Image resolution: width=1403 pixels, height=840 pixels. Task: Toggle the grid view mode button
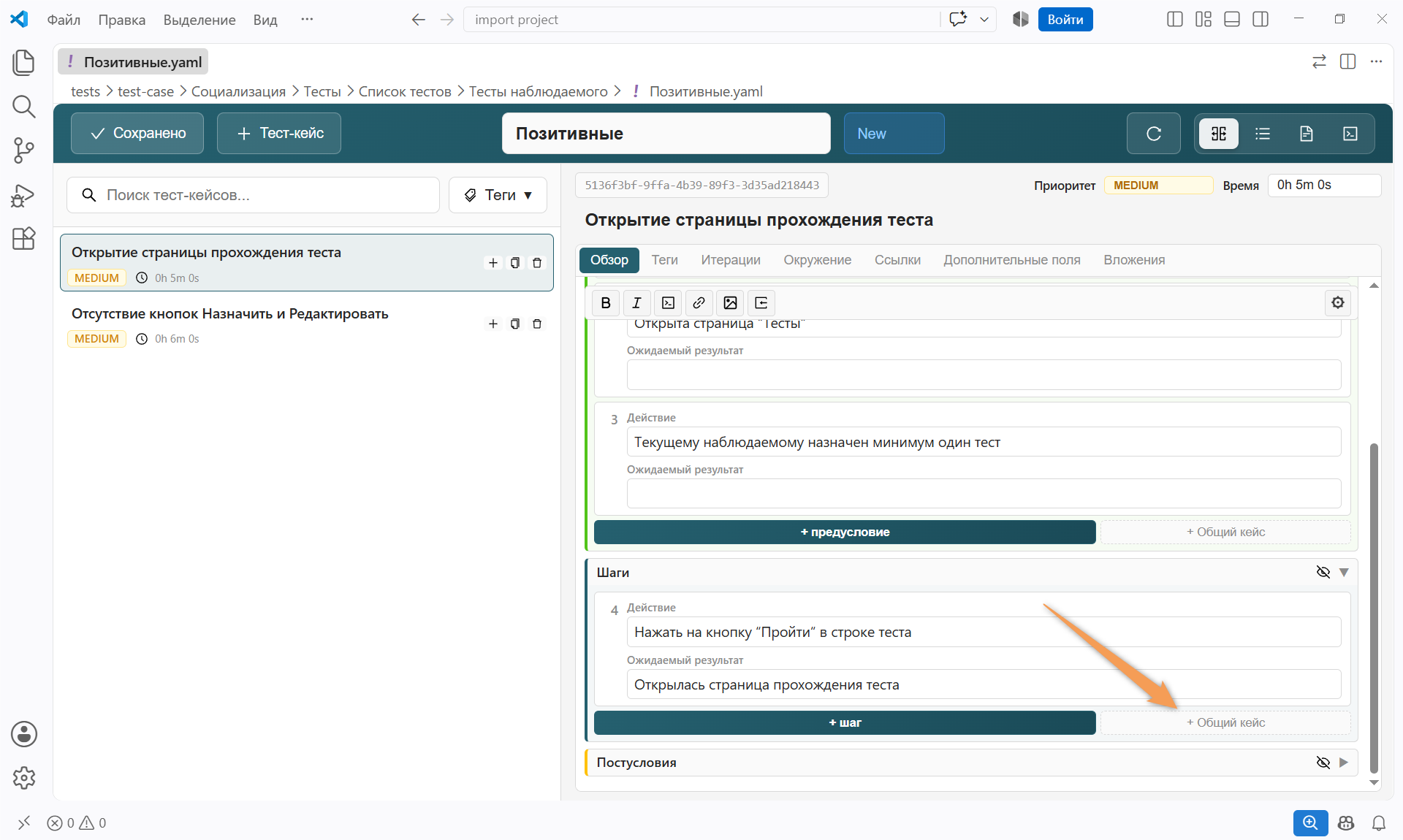(1219, 134)
